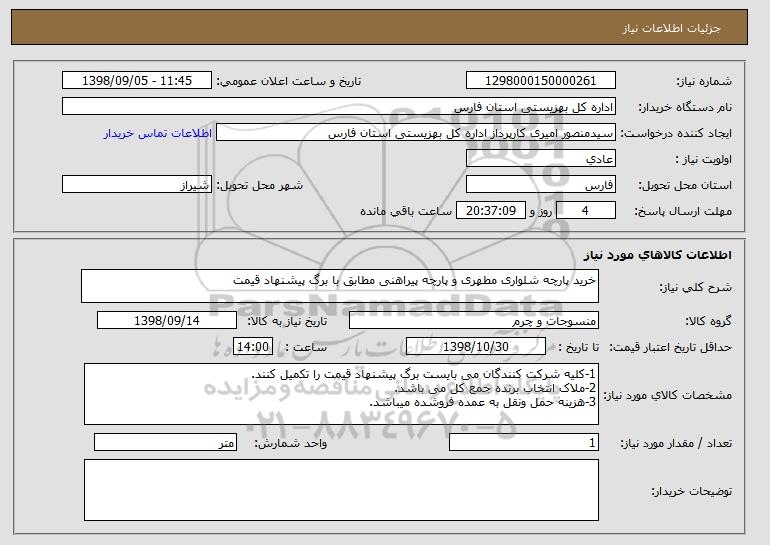Click the label 'حداقل تاریخ اعتبار قیمت:'
This screenshot has width=770, height=545.
(x=671, y=348)
